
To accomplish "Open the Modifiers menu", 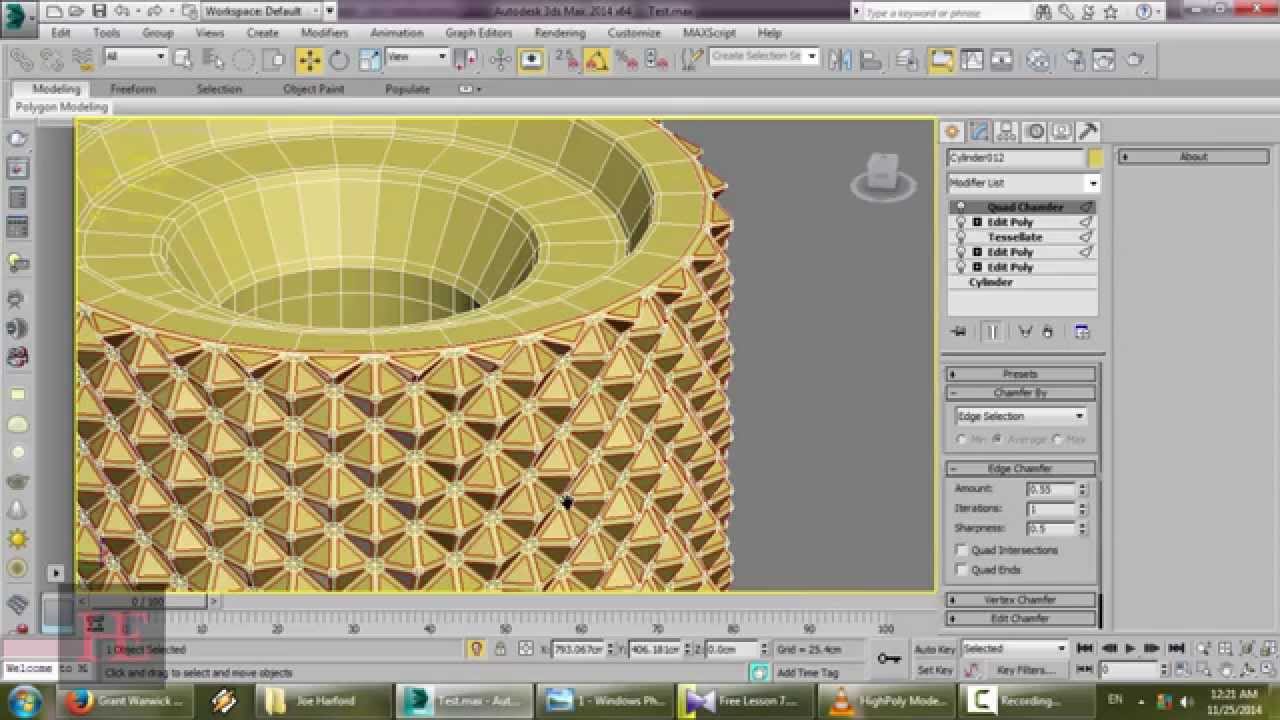I will point(324,33).
